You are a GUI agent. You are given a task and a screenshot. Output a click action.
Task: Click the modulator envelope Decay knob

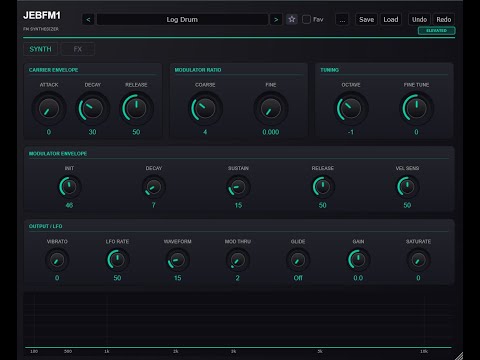click(x=154, y=187)
